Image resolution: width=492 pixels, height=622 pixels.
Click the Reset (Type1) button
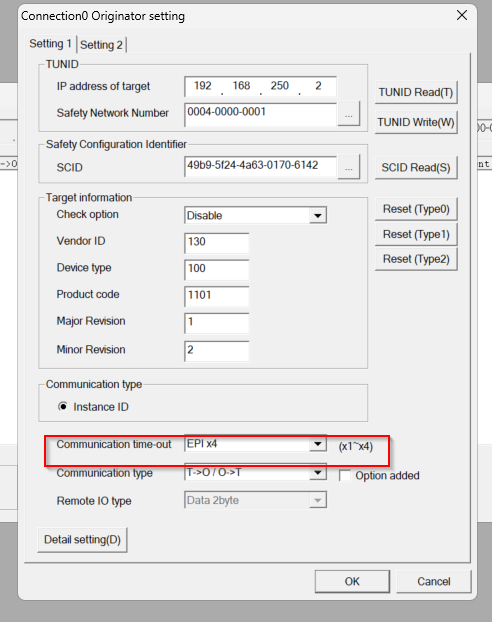416,234
